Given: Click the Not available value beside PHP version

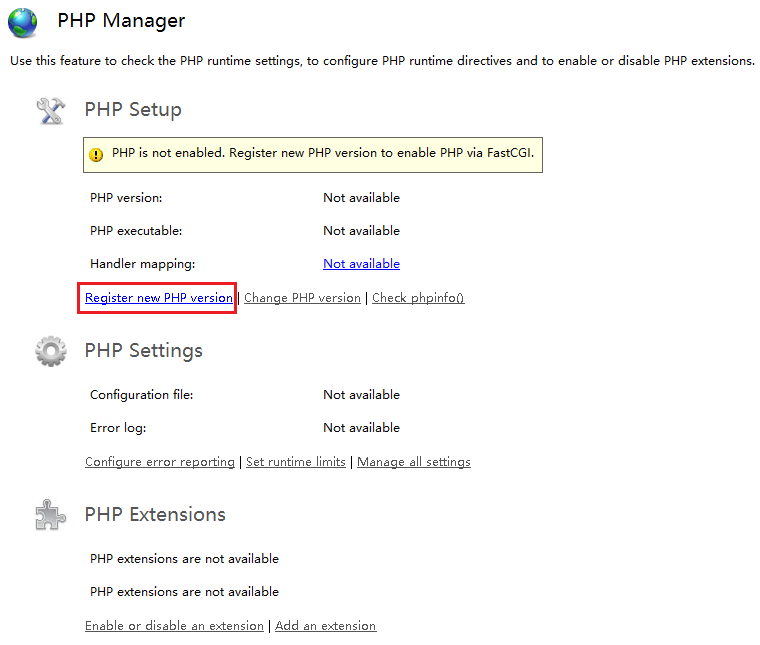Looking at the screenshot, I should coord(362,198).
